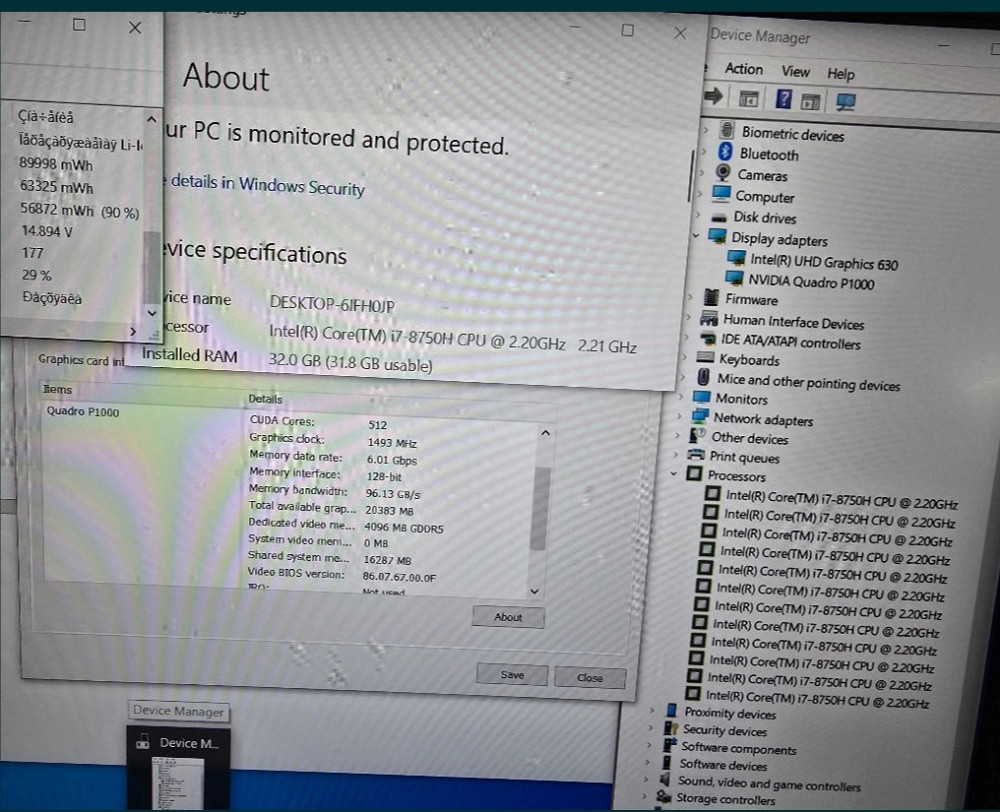Collapse the Processors node
This screenshot has height=812, width=1000.
point(675,475)
